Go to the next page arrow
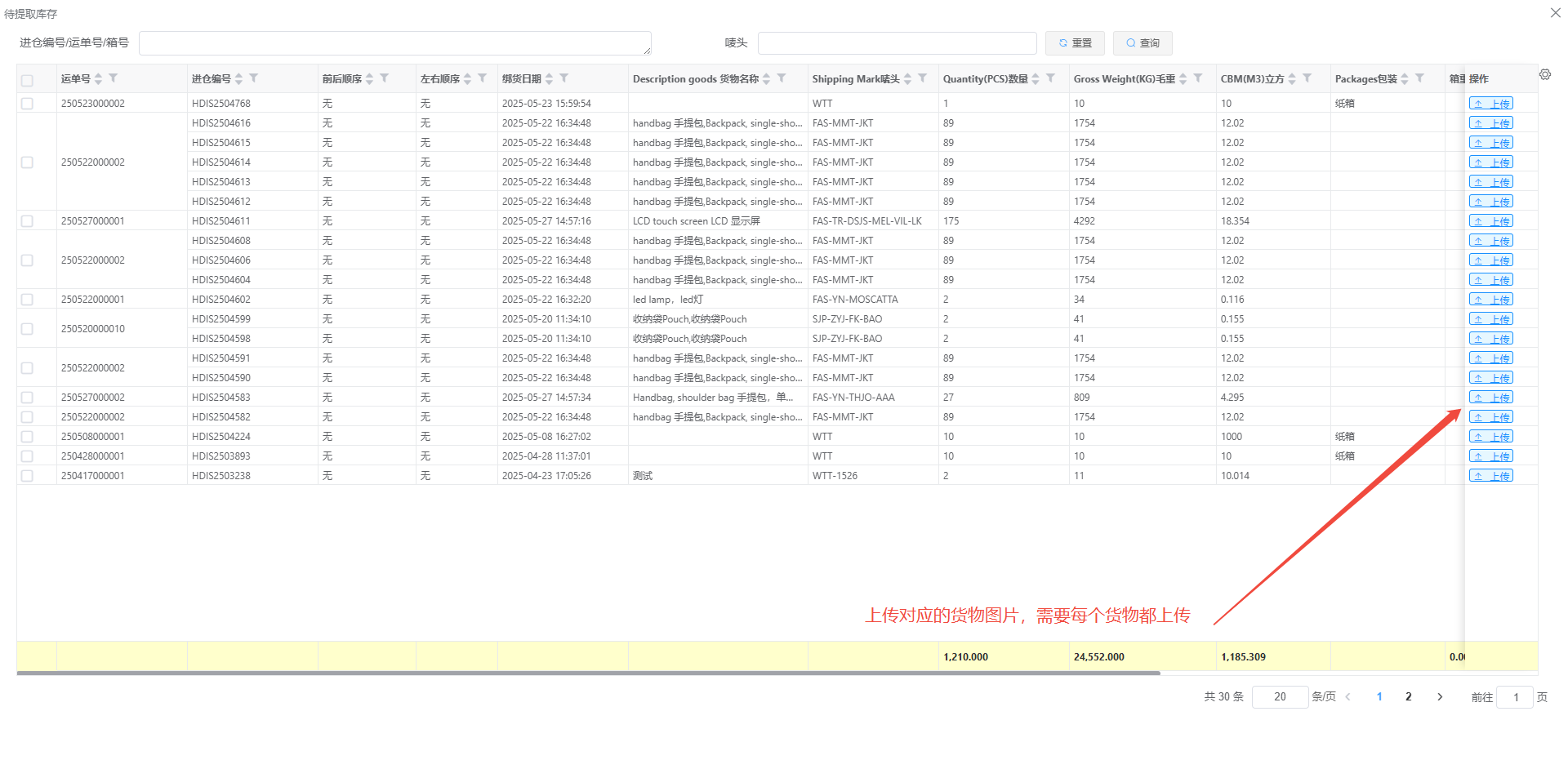This screenshot has height=778, width=1568. click(x=1440, y=696)
